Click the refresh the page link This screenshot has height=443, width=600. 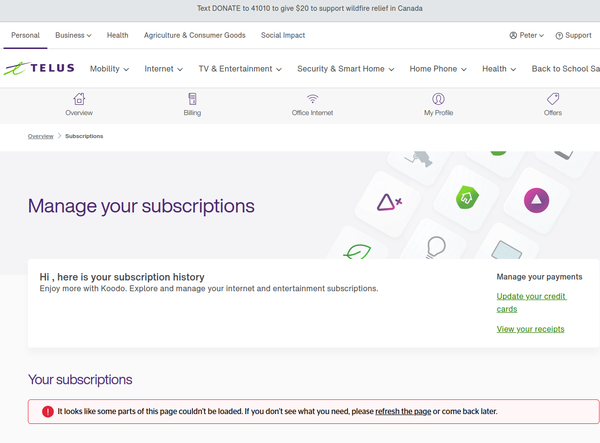[403, 411]
